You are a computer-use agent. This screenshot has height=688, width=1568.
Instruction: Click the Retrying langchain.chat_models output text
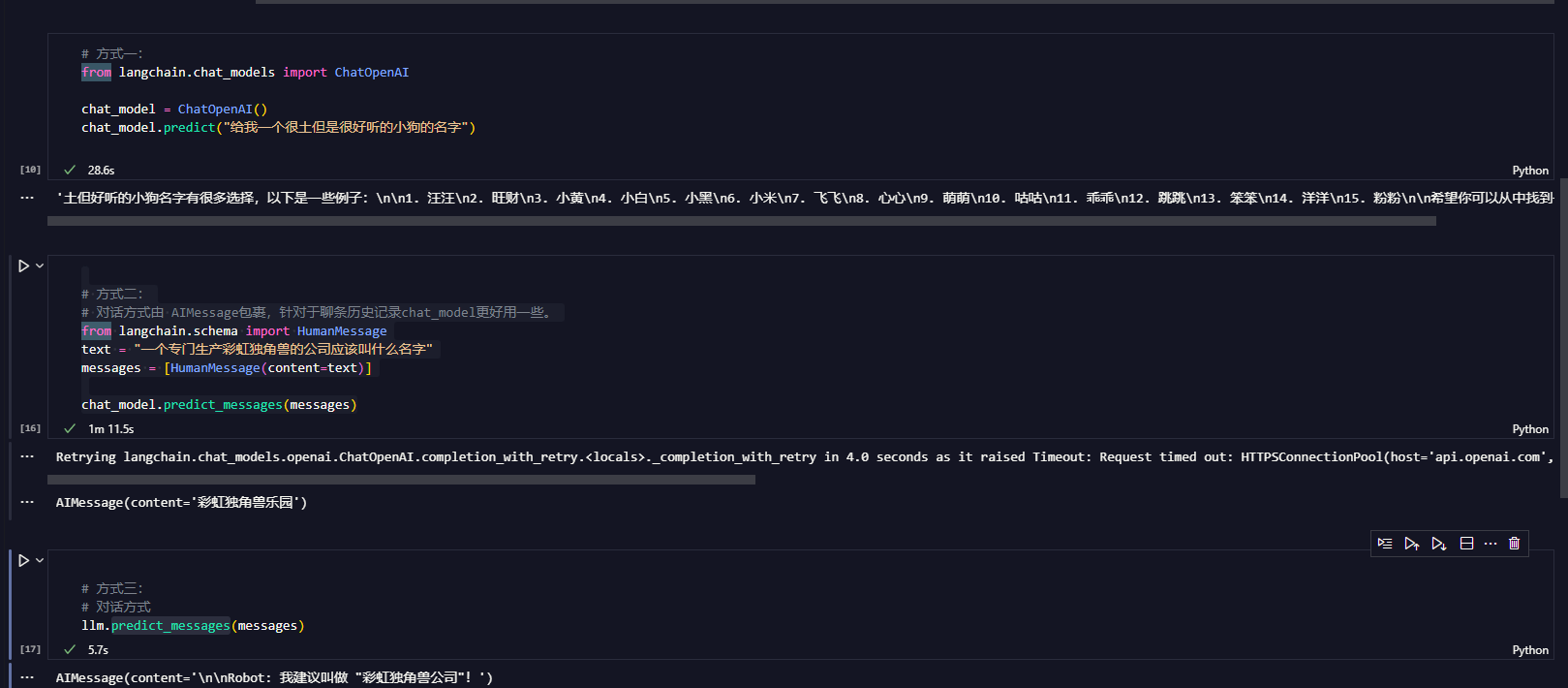(x=804, y=457)
